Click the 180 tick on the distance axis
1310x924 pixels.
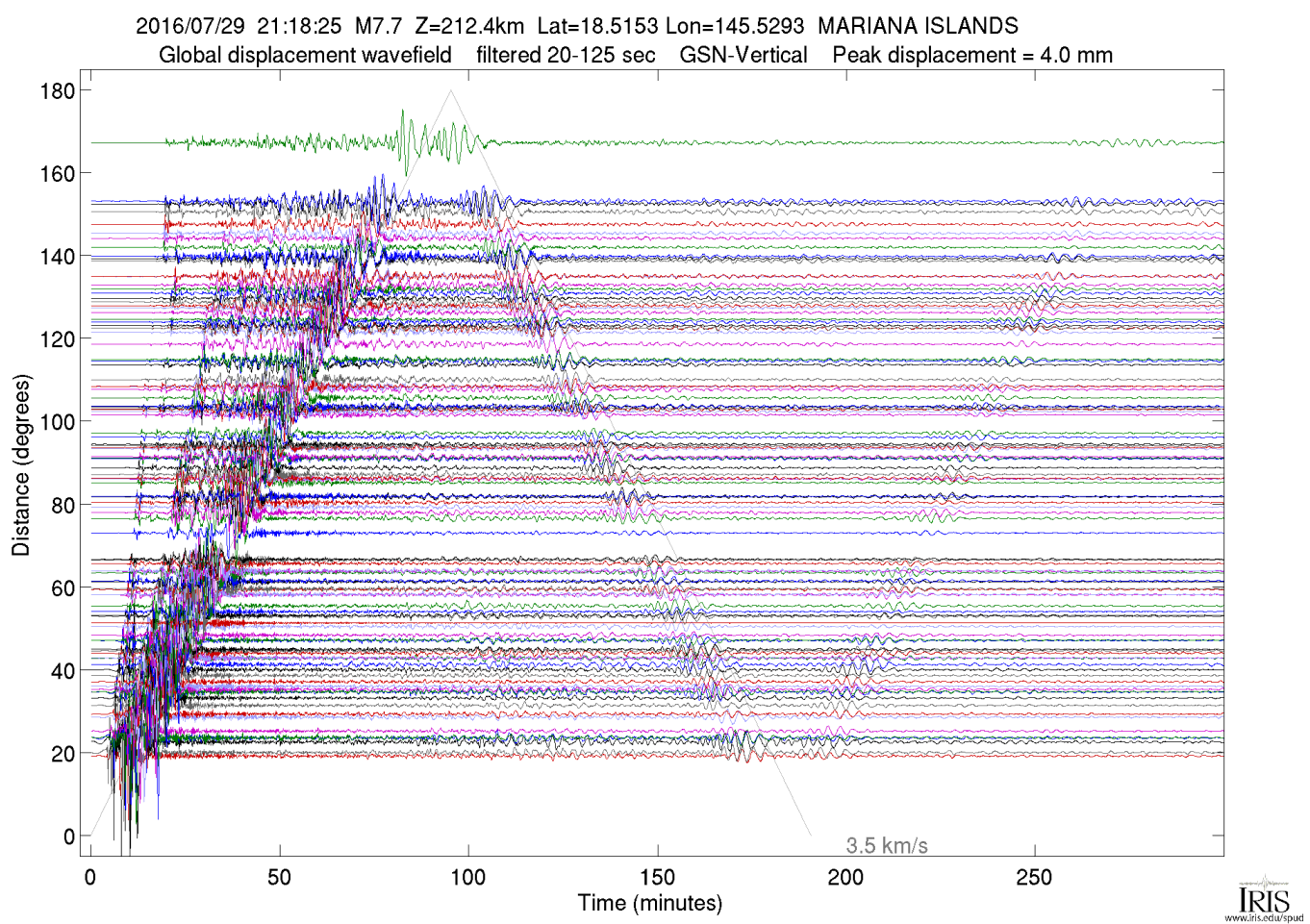click(57, 91)
